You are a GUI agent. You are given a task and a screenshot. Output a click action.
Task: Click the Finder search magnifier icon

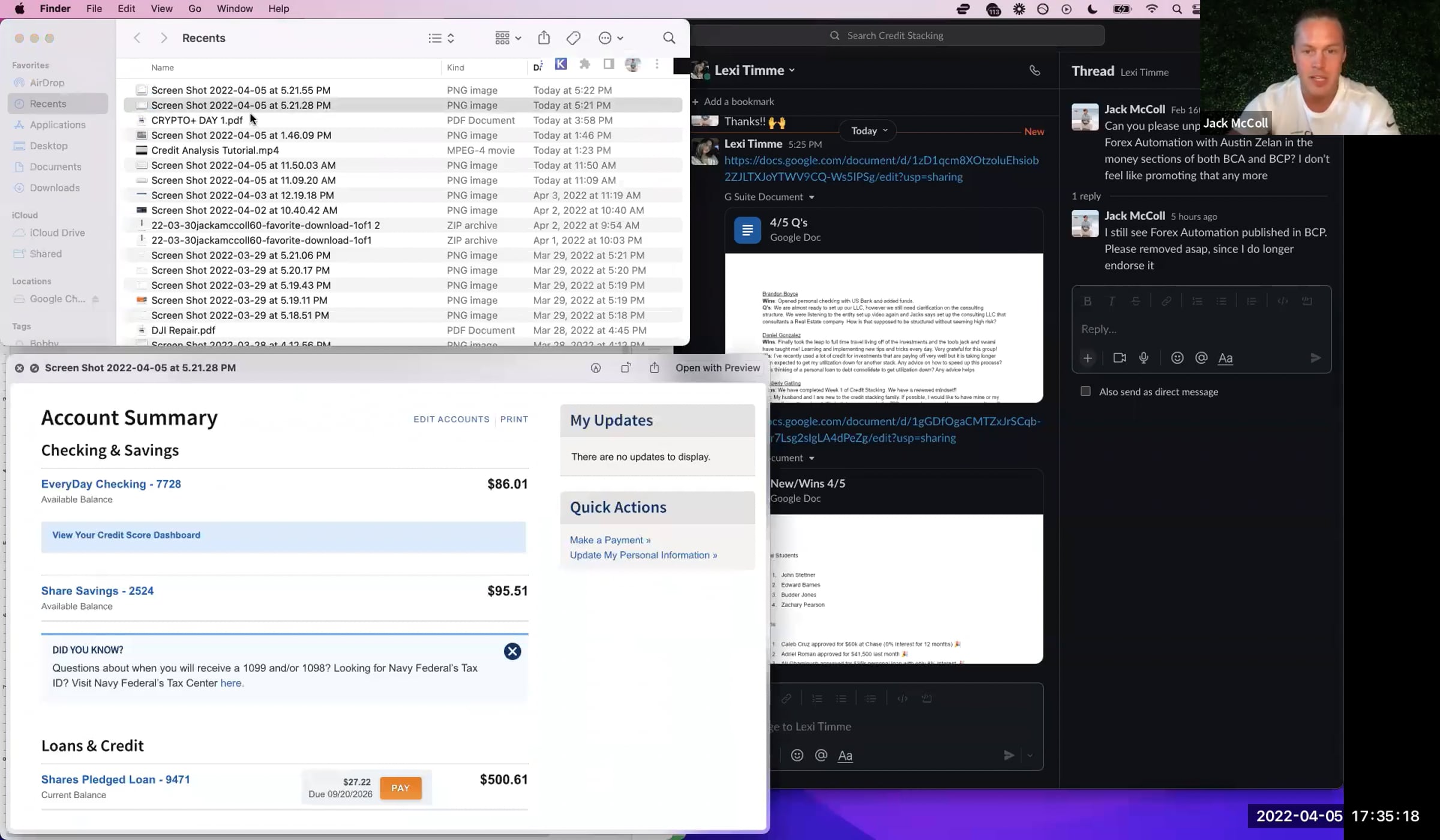click(669, 38)
